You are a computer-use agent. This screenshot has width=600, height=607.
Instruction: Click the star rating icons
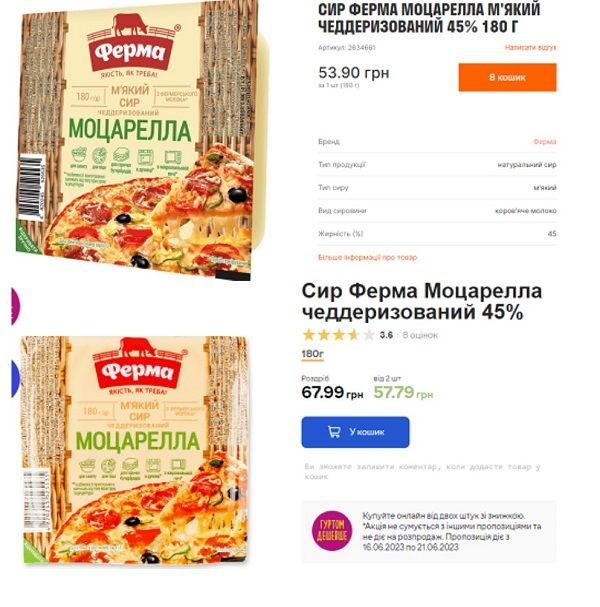click(x=339, y=335)
